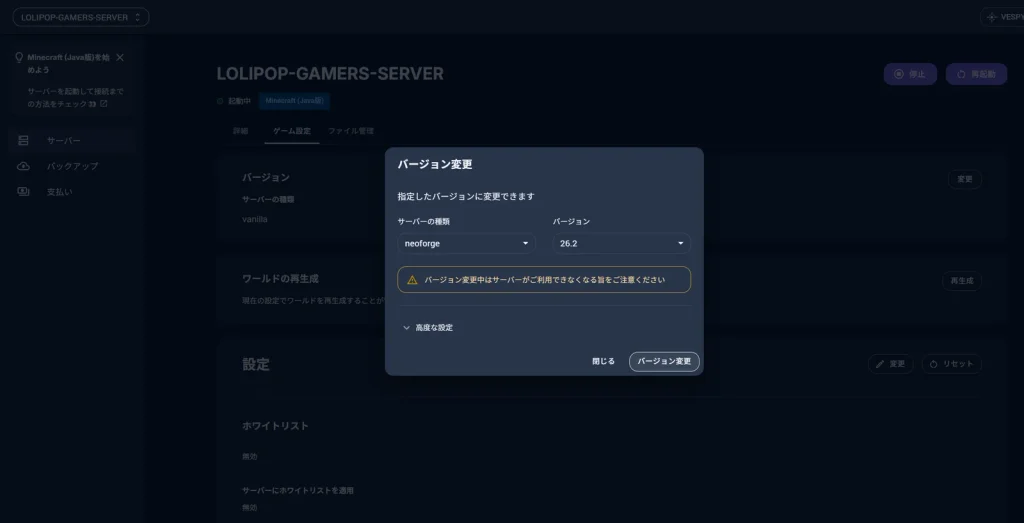Close the Minecraft getting-started tip with X
Viewport: 1024px width, 523px height.
[x=120, y=57]
